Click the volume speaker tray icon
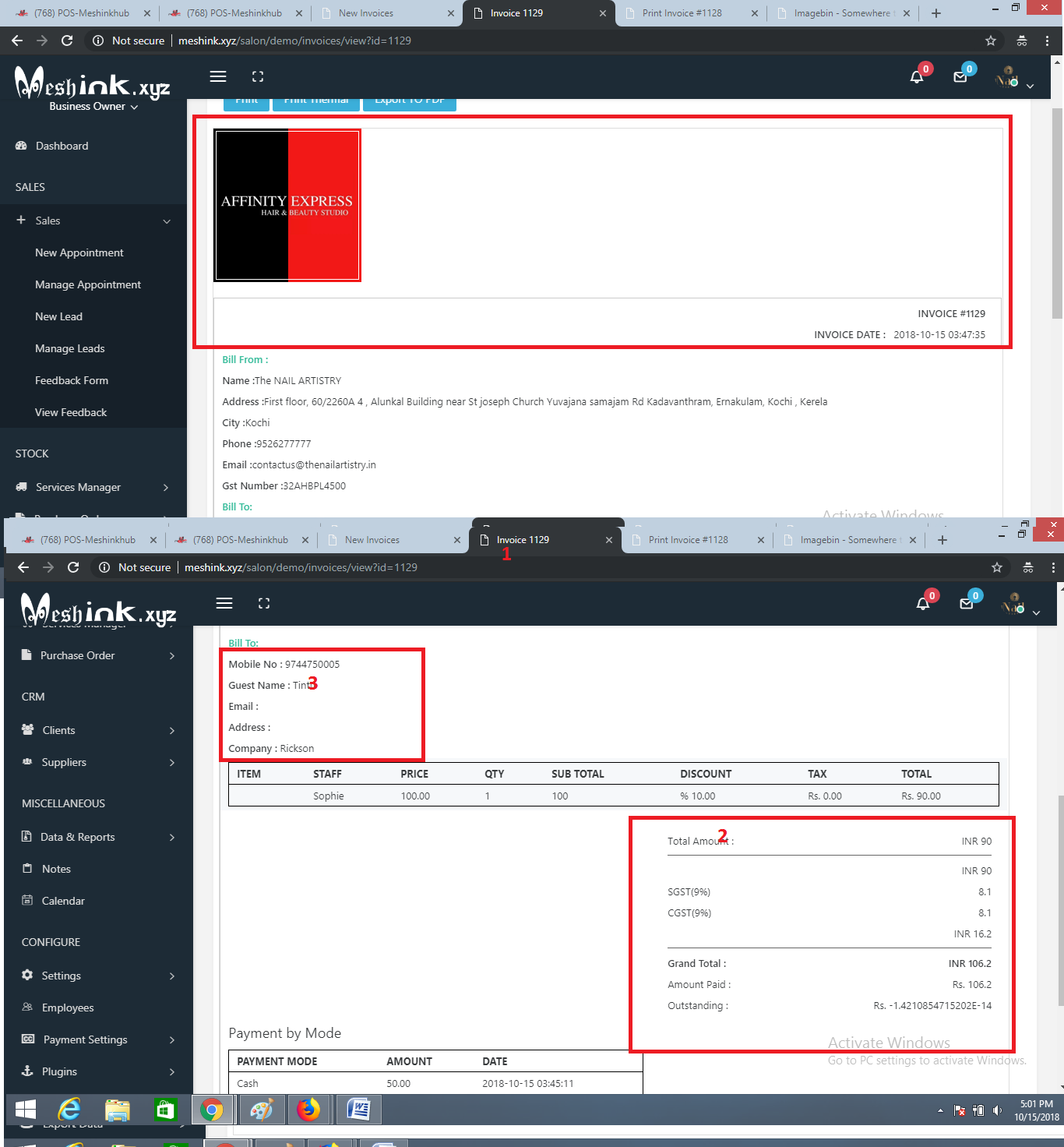Image resolution: width=1064 pixels, height=1147 pixels. (998, 1110)
